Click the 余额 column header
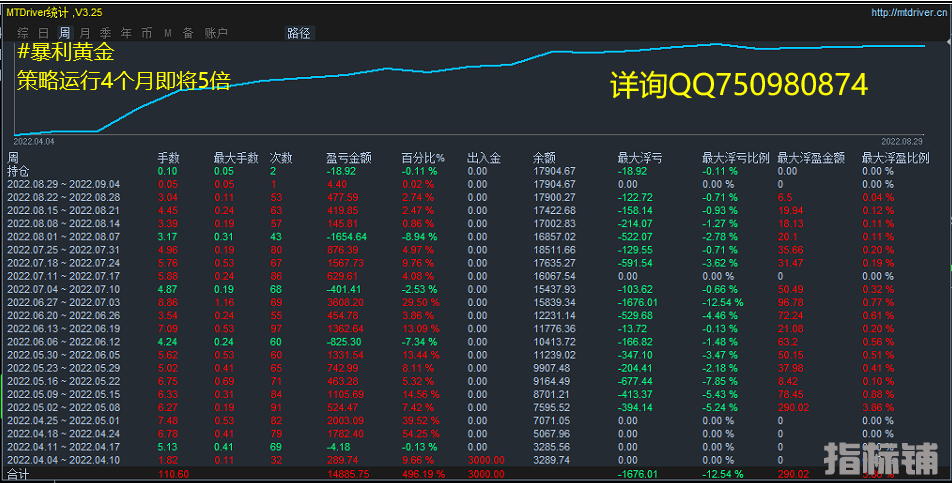952x483 pixels. point(544,158)
